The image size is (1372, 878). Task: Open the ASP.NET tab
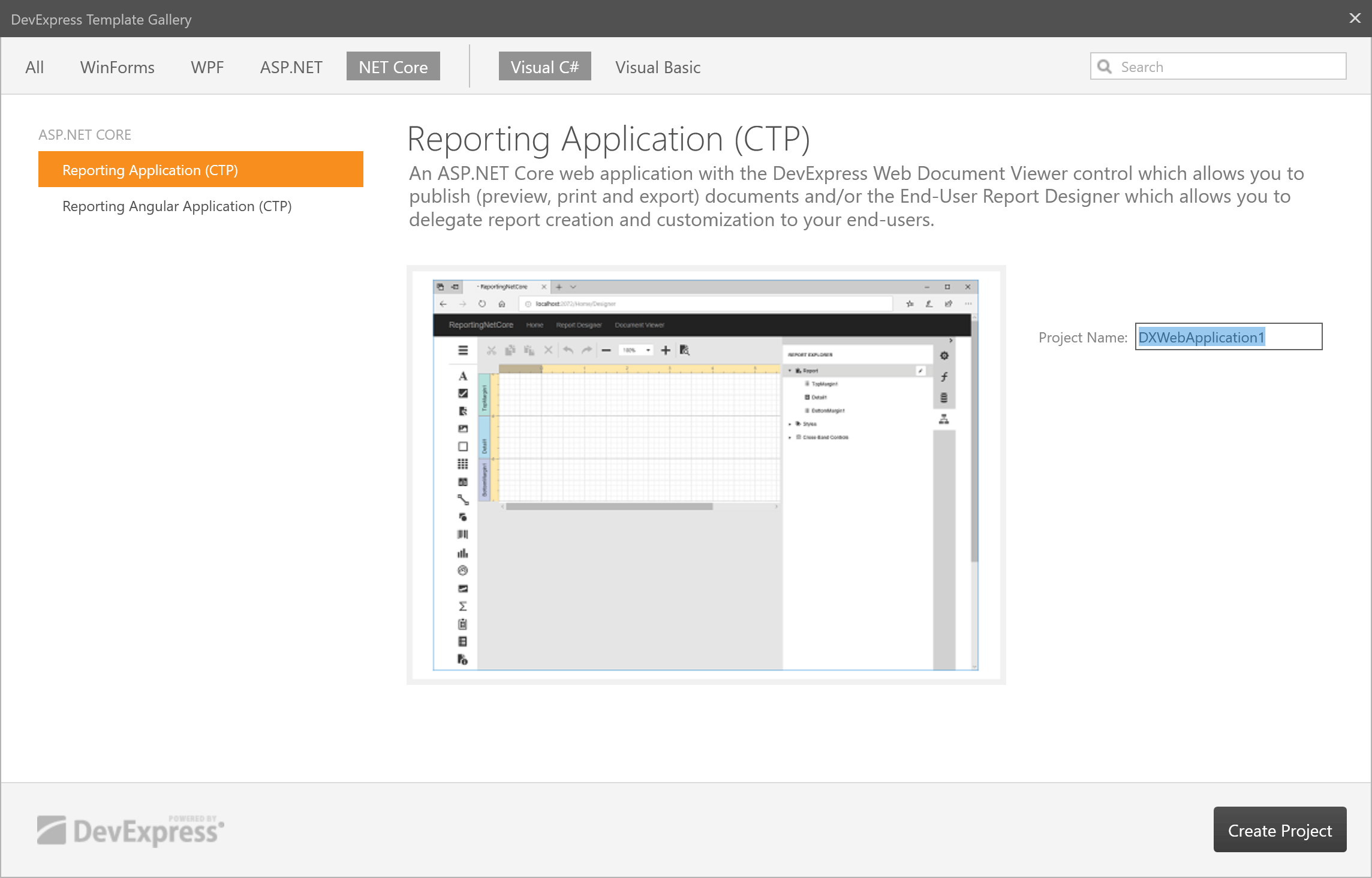291,67
